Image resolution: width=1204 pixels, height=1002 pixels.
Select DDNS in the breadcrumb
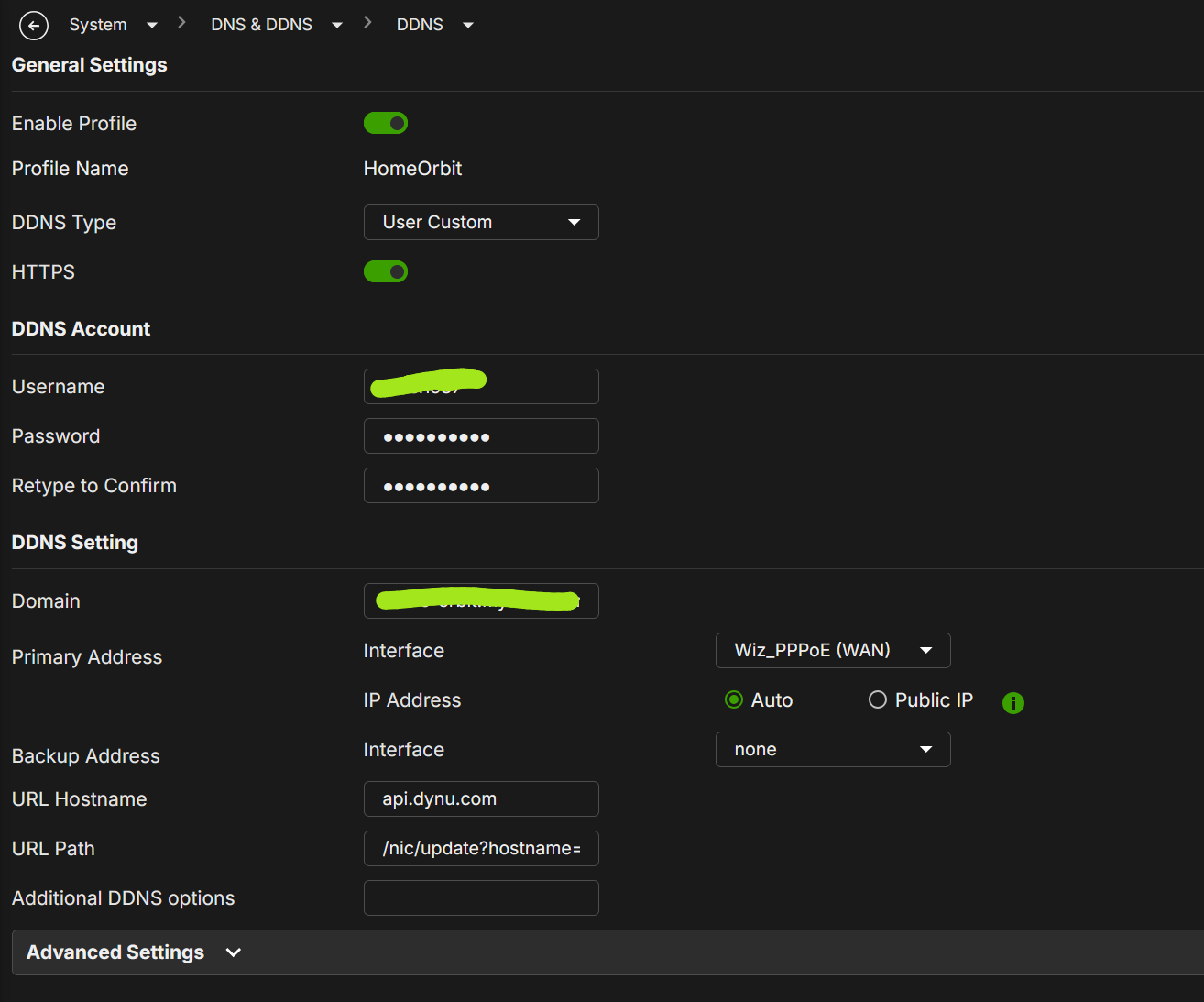tap(420, 25)
